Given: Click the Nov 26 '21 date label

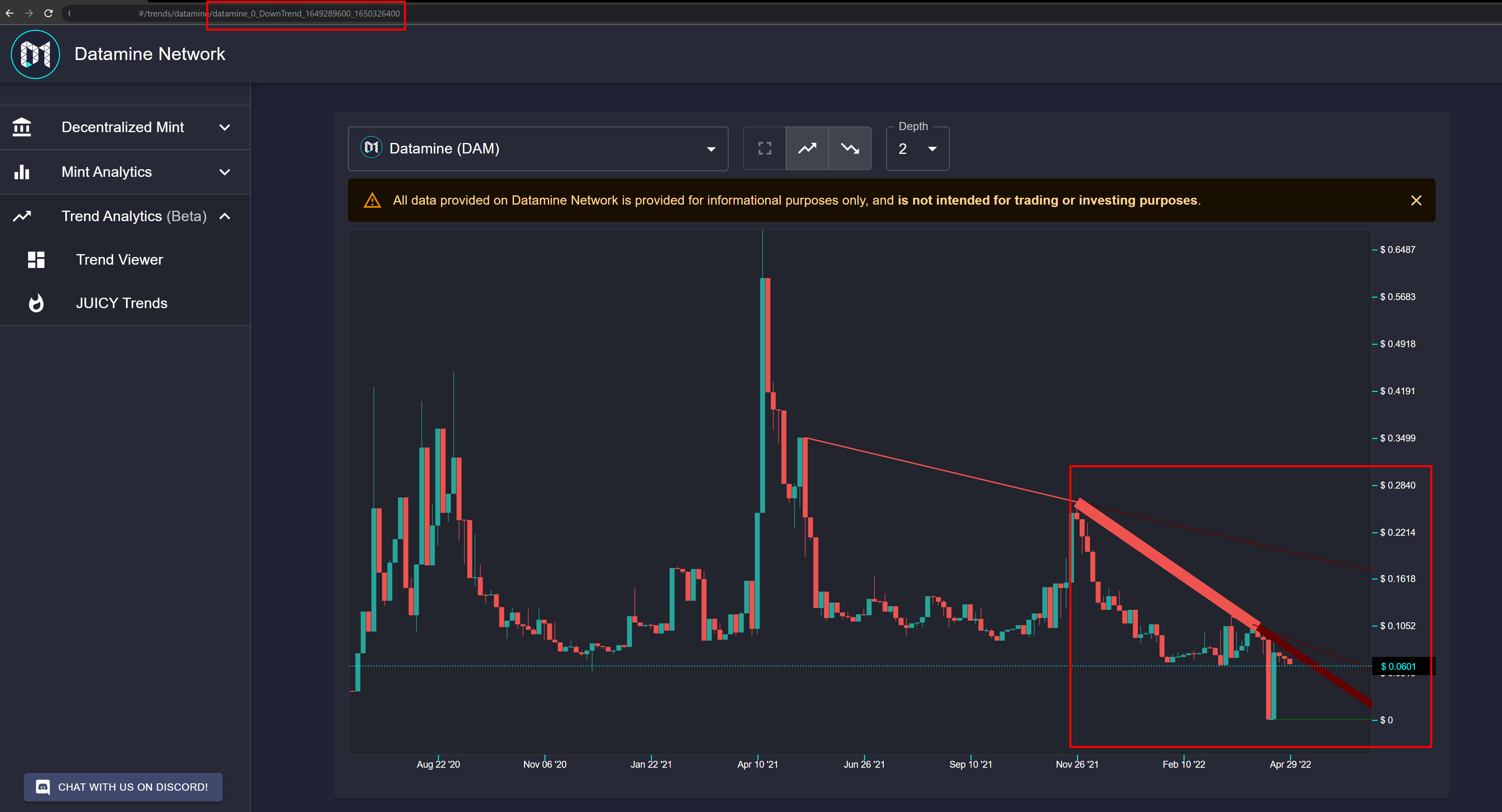Looking at the screenshot, I should click(x=1077, y=764).
